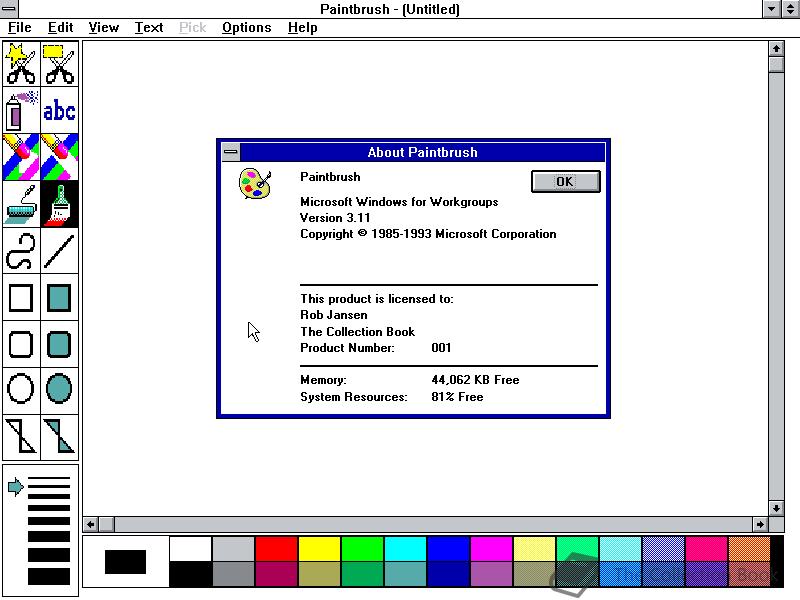Click the current foreground/background color indicator

point(126,562)
